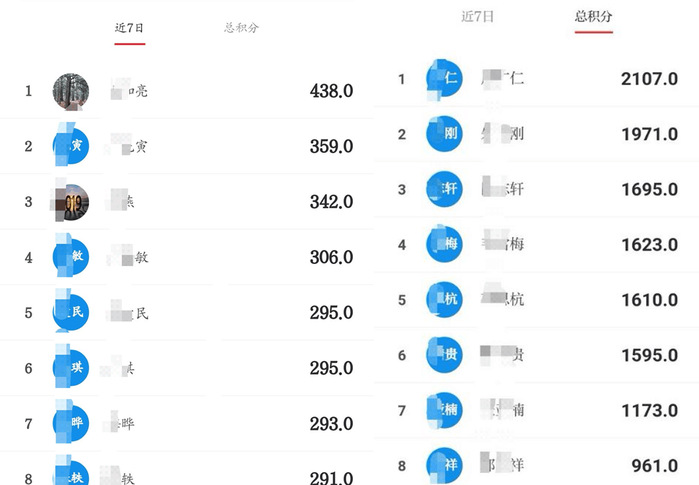Click the blue avatar labeled 琪
This screenshot has height=485, width=699.
pos(72,368)
